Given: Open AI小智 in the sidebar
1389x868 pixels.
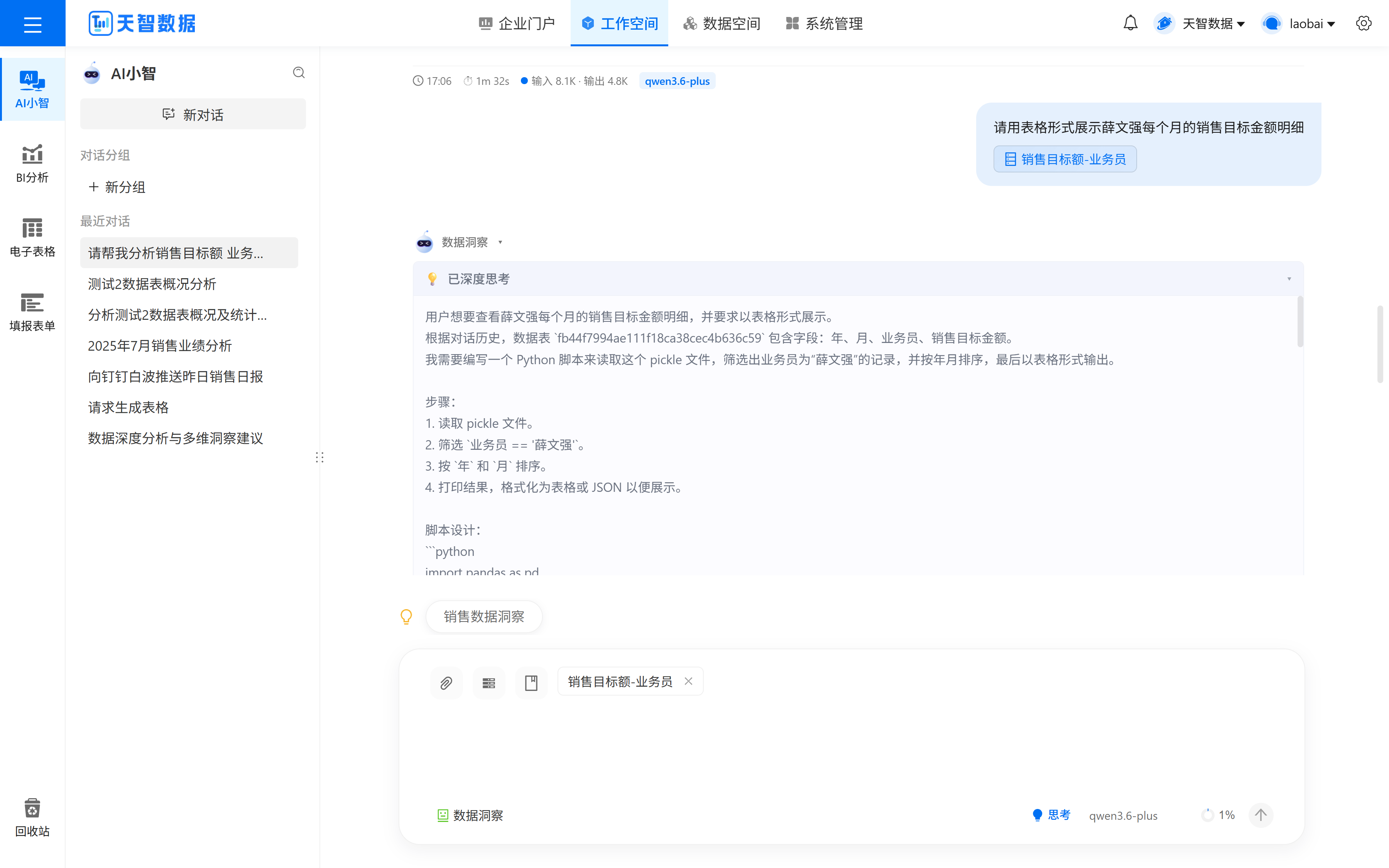Looking at the screenshot, I should click(x=32, y=90).
